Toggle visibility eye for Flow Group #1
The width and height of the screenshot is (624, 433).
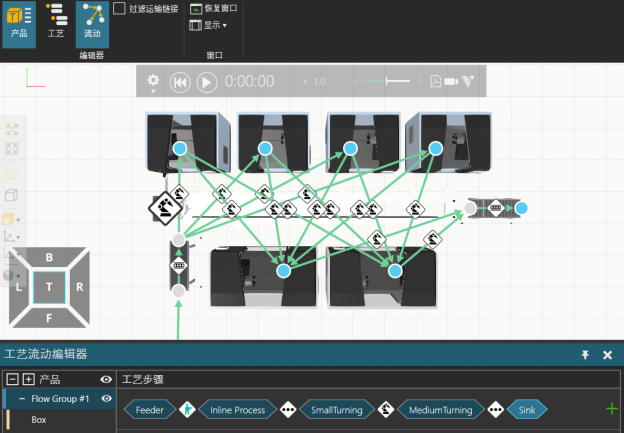(106, 399)
